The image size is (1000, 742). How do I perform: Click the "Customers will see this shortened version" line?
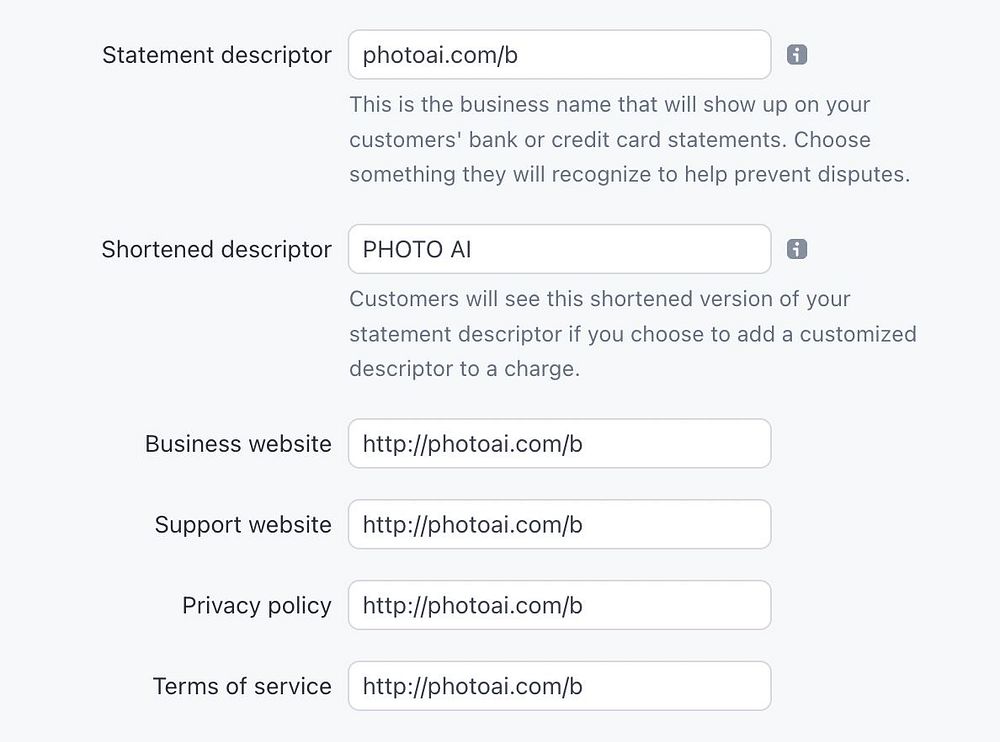click(x=599, y=298)
